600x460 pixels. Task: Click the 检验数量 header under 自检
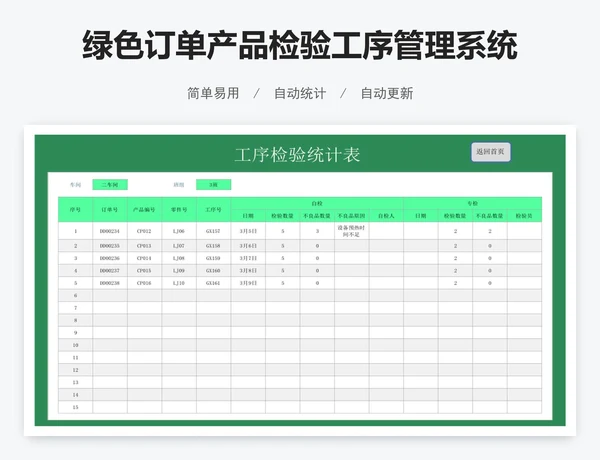pyautogui.click(x=282, y=216)
